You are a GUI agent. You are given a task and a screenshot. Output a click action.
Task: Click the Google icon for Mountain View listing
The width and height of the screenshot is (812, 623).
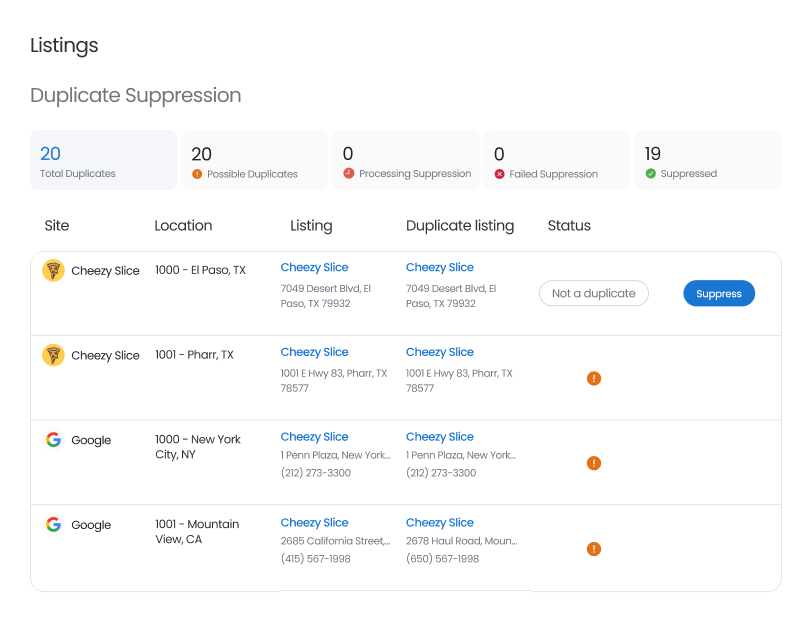coord(55,525)
